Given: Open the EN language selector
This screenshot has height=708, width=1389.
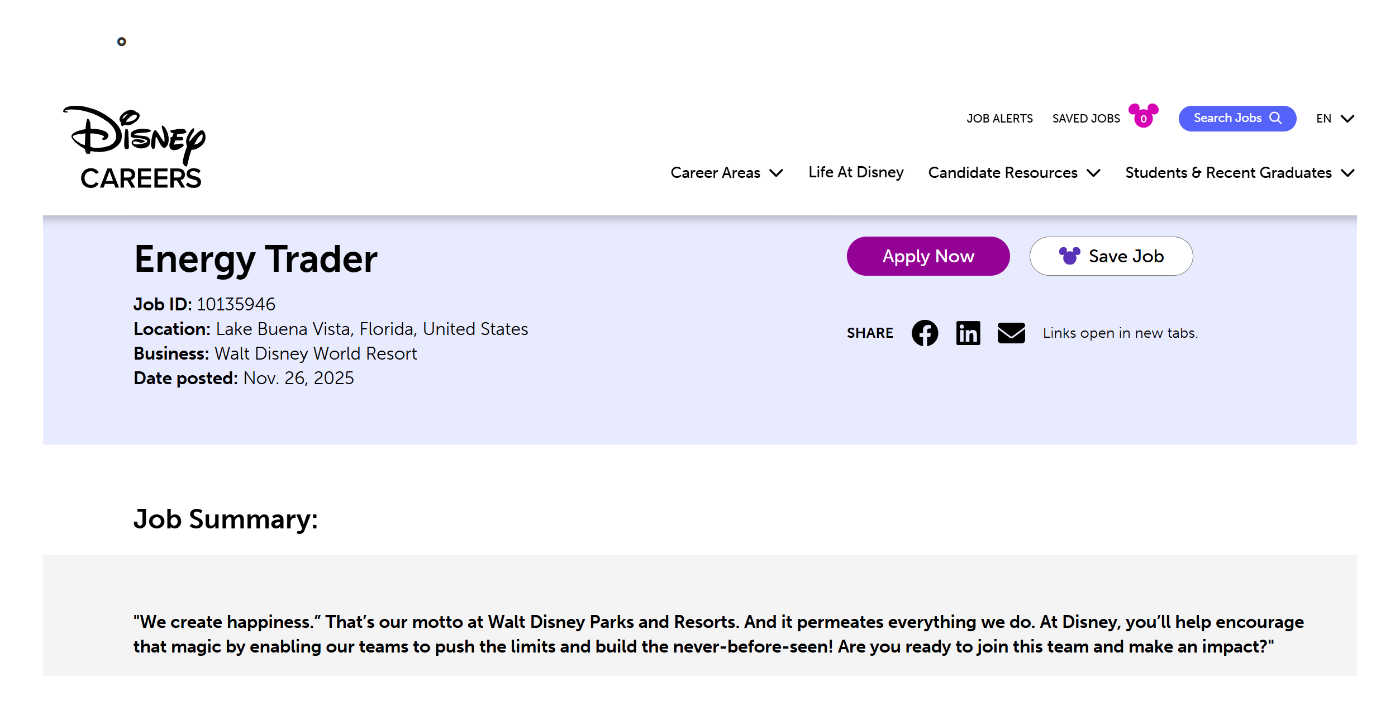Looking at the screenshot, I should click(1334, 118).
